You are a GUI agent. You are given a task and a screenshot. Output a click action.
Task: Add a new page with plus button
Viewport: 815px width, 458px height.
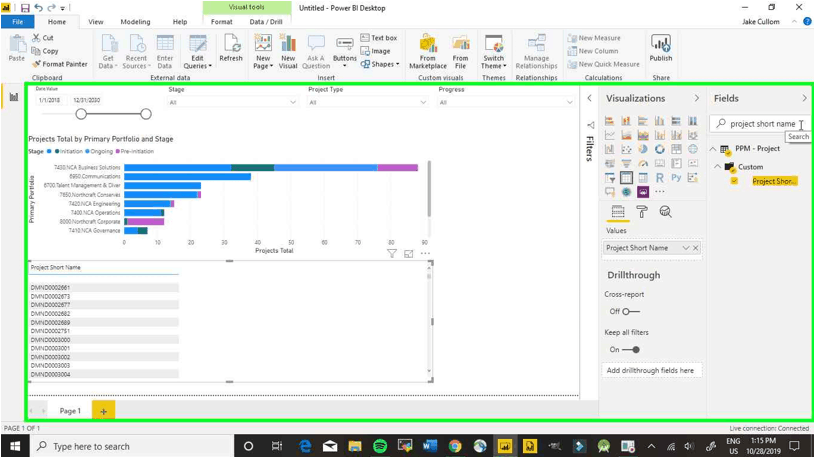pos(103,411)
